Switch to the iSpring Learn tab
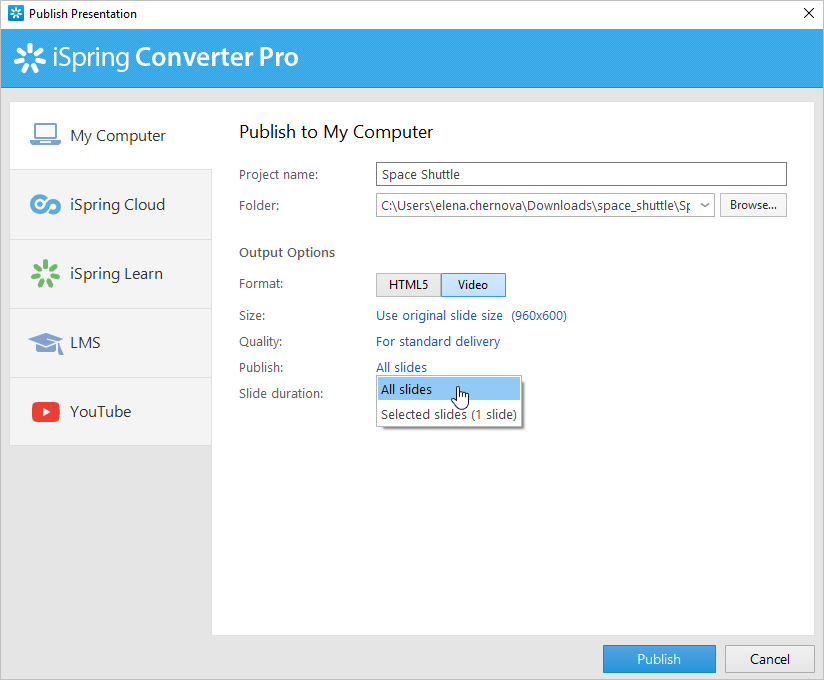 pyautogui.click(x=110, y=274)
